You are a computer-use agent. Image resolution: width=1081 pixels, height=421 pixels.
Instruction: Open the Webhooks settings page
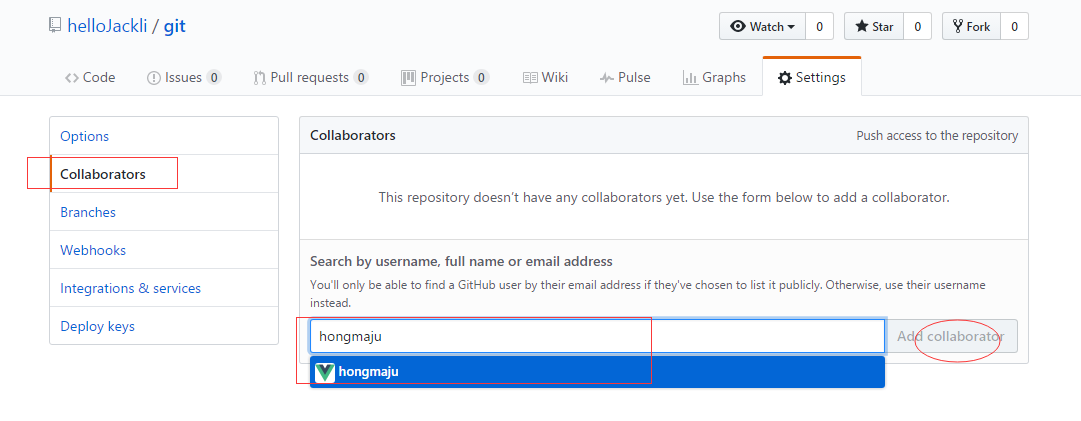pos(164,249)
